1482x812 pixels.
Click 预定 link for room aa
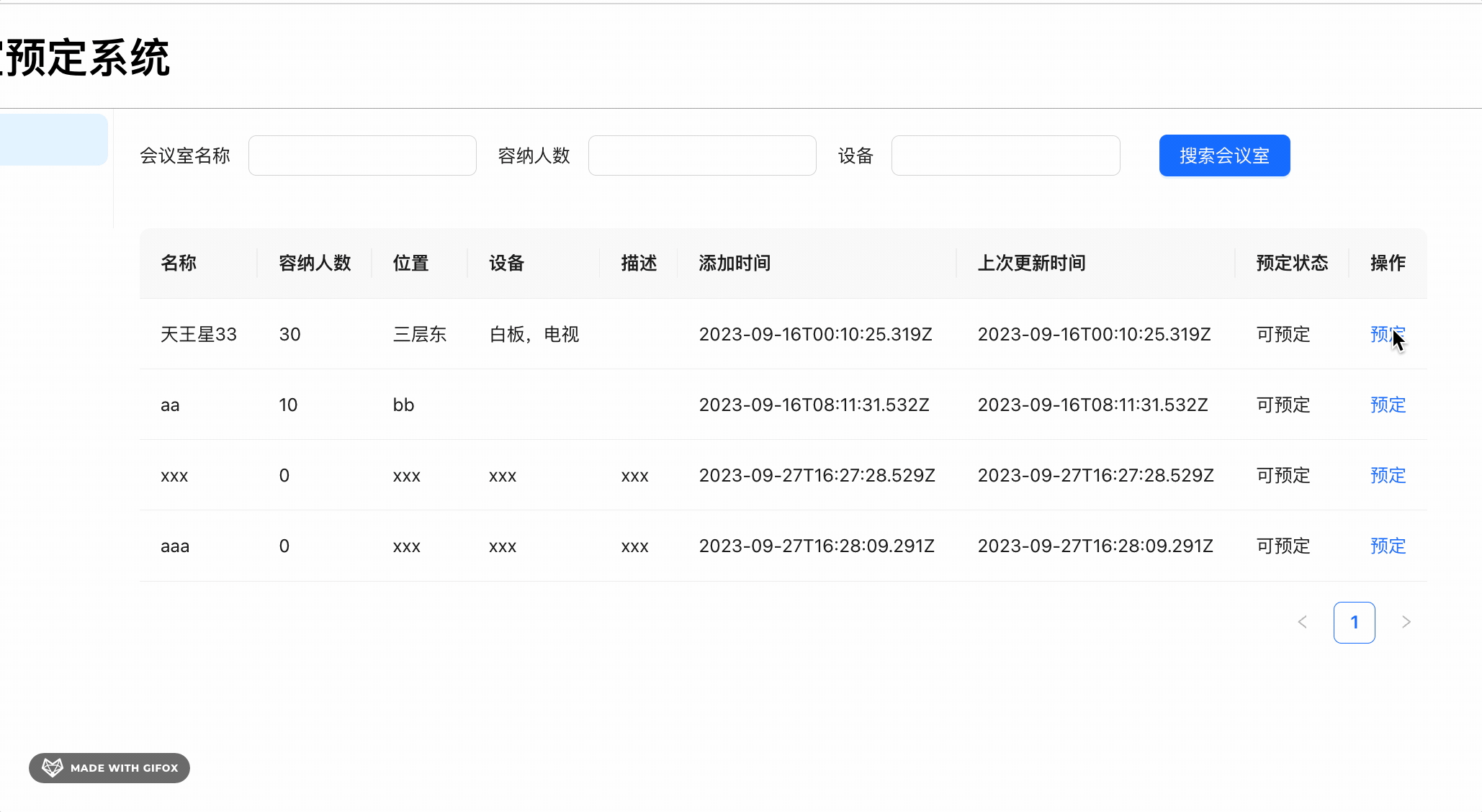pos(1387,405)
